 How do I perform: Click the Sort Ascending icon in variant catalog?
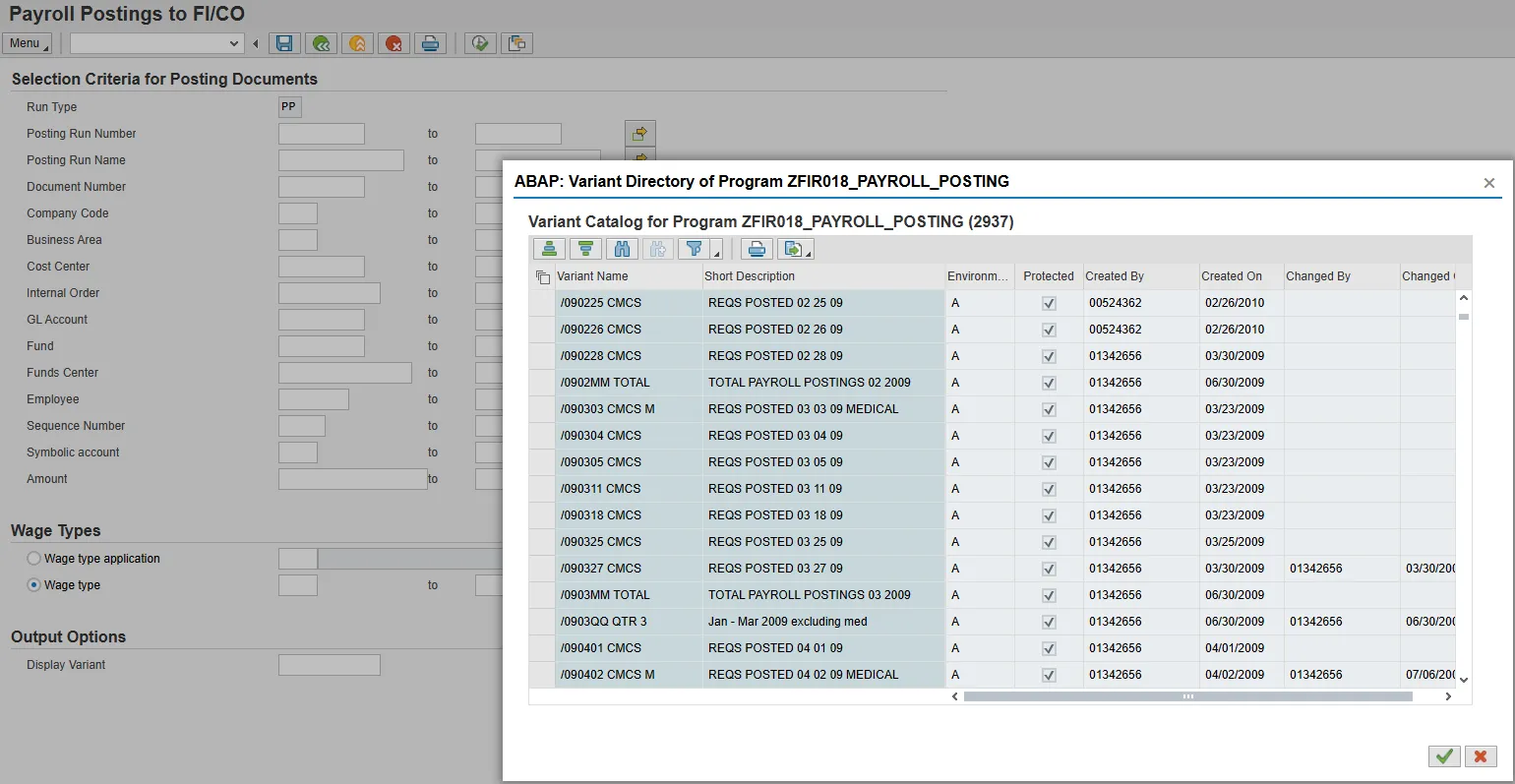click(x=549, y=249)
